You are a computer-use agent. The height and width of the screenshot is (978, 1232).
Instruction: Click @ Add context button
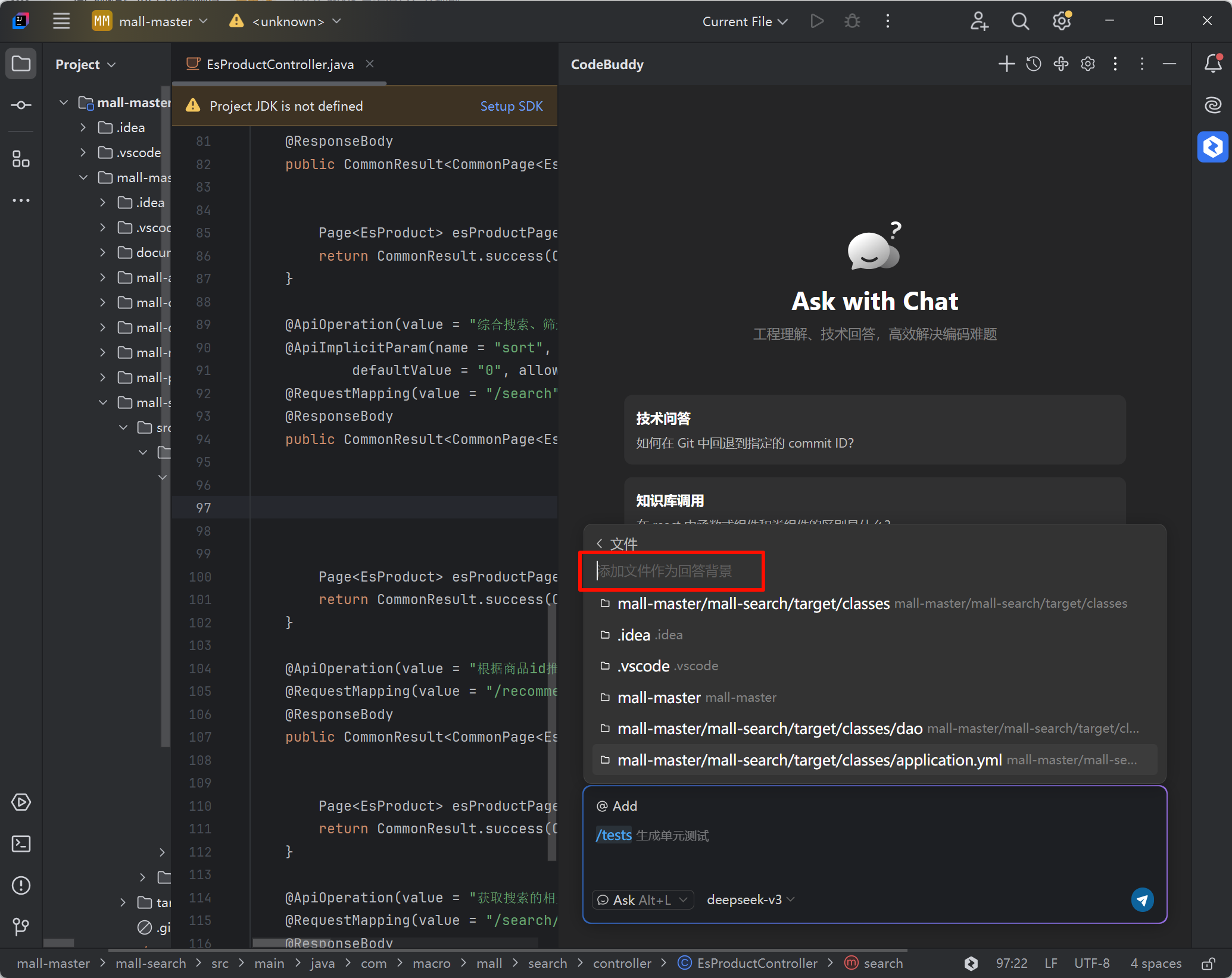[x=617, y=806]
